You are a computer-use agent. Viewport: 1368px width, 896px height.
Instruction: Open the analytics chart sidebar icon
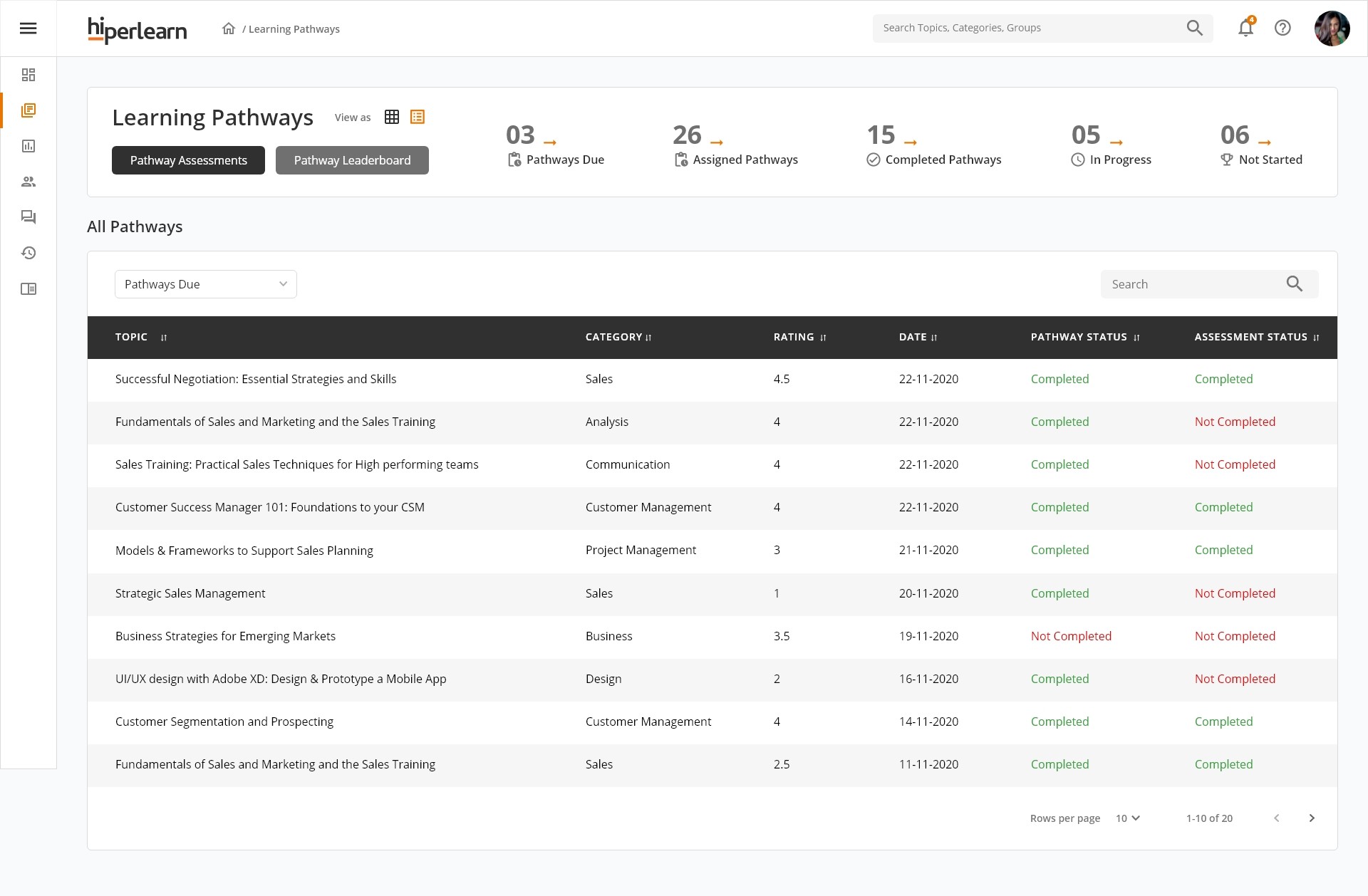click(x=28, y=146)
